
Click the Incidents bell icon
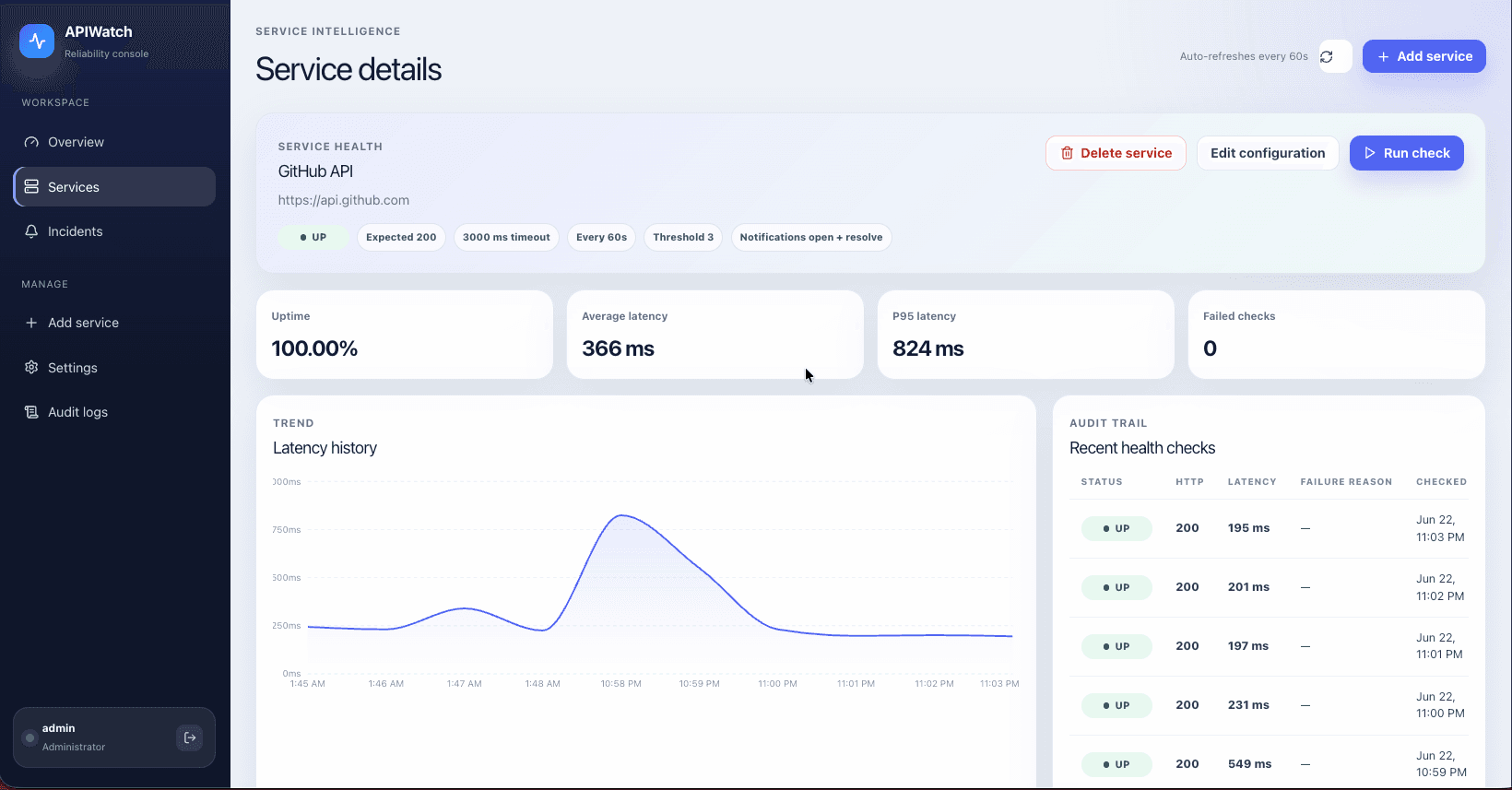pos(31,231)
